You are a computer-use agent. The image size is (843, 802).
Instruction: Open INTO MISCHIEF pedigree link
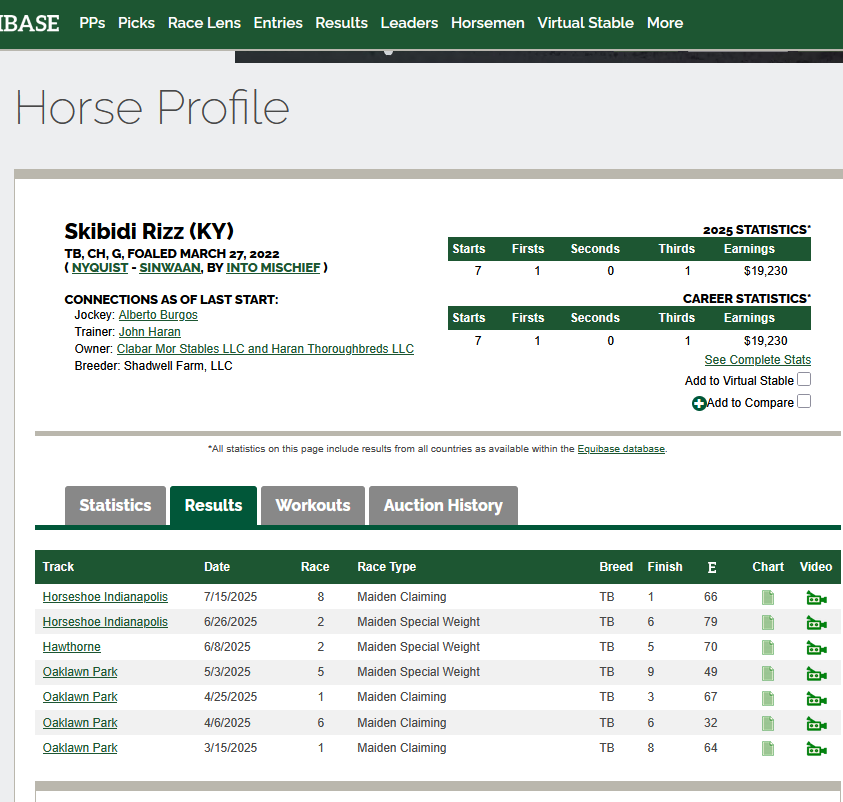(x=273, y=268)
